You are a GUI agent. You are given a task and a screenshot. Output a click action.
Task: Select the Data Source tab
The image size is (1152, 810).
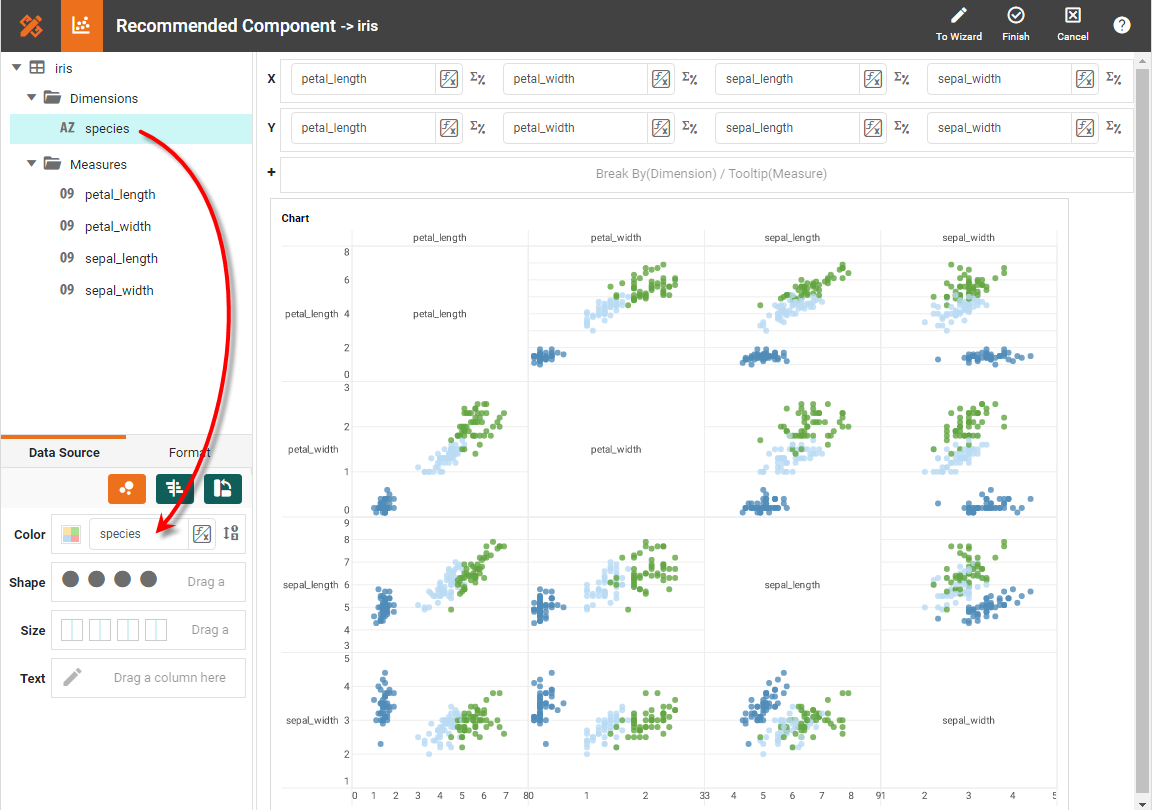64,453
